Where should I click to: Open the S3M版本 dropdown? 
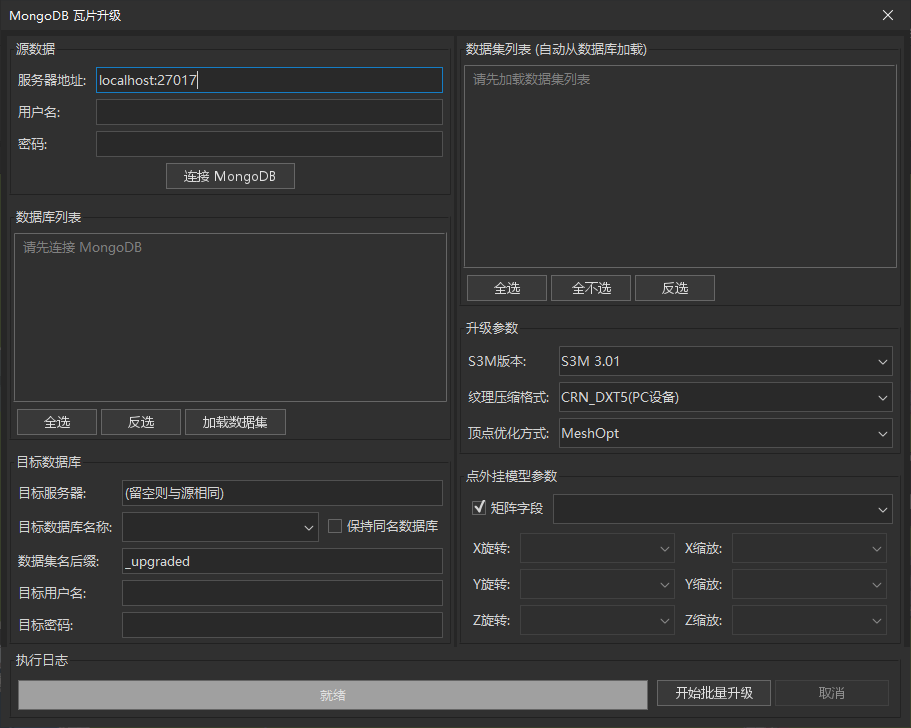[x=726, y=361]
